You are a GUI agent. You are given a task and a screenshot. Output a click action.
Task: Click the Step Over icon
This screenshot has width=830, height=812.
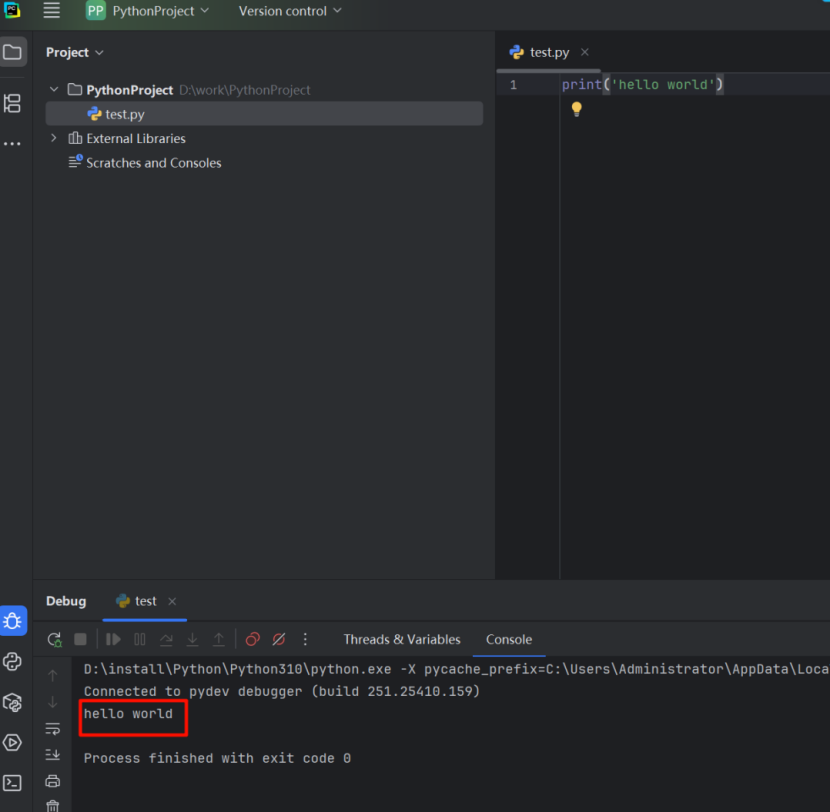click(166, 639)
